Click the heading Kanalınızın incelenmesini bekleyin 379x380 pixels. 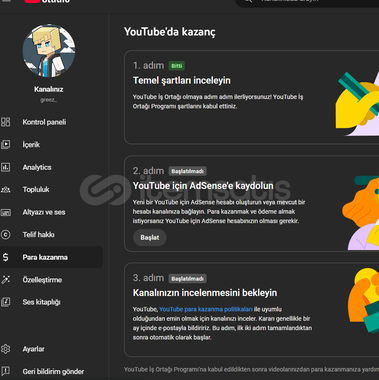coord(205,293)
